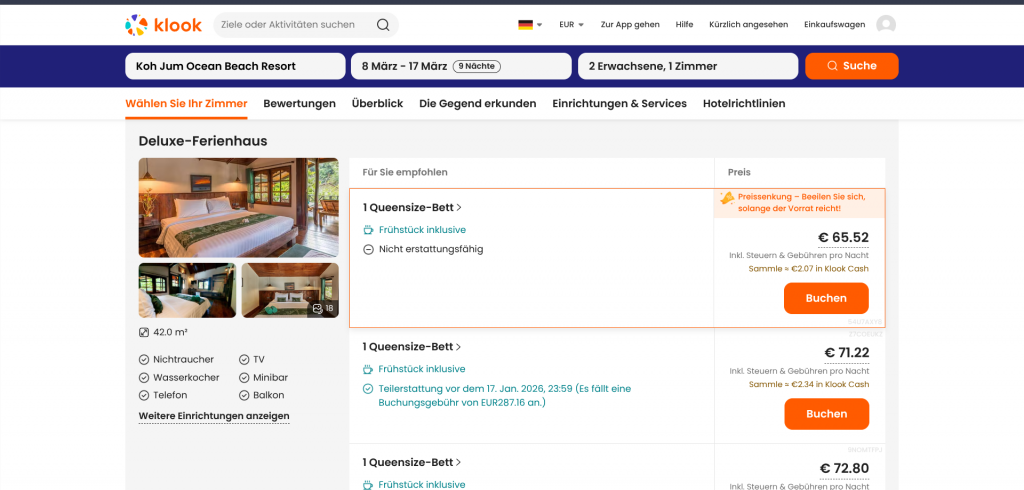The height and width of the screenshot is (490, 1024).
Task: Click 'Weitere Einrichtungen anzeigen' link
Action: tap(214, 416)
